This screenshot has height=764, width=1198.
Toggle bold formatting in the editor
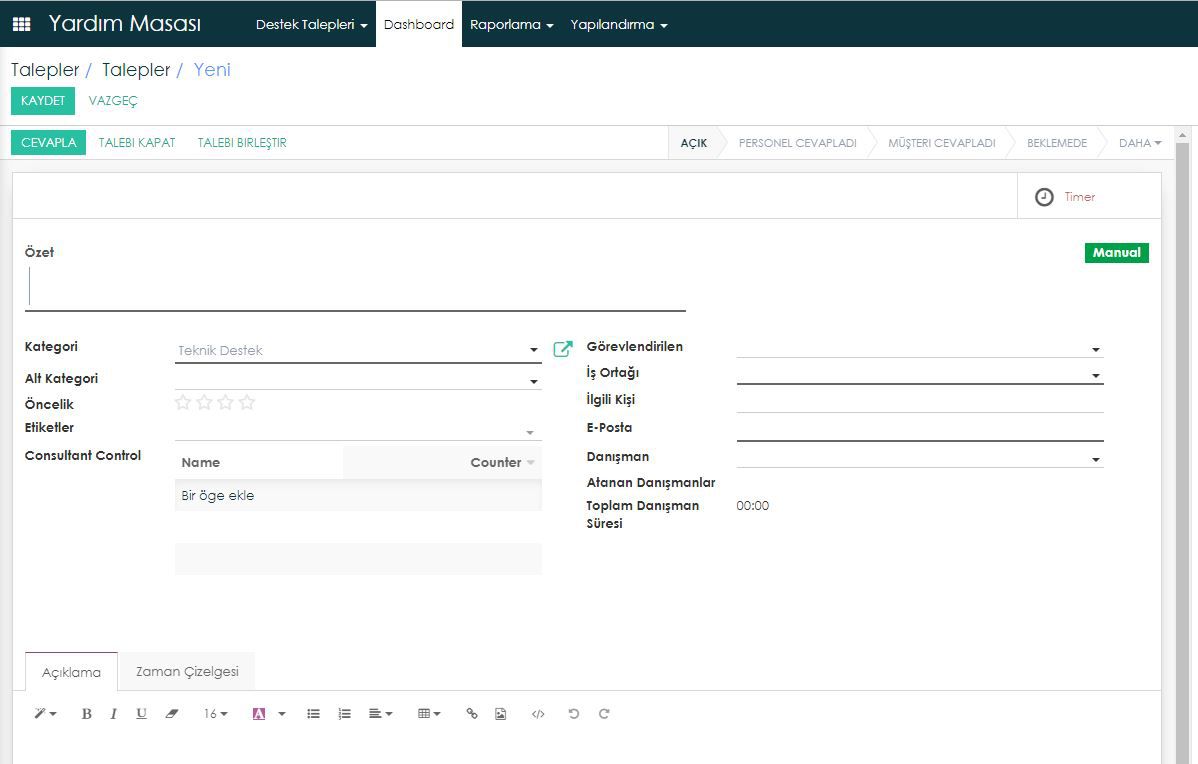coord(86,714)
